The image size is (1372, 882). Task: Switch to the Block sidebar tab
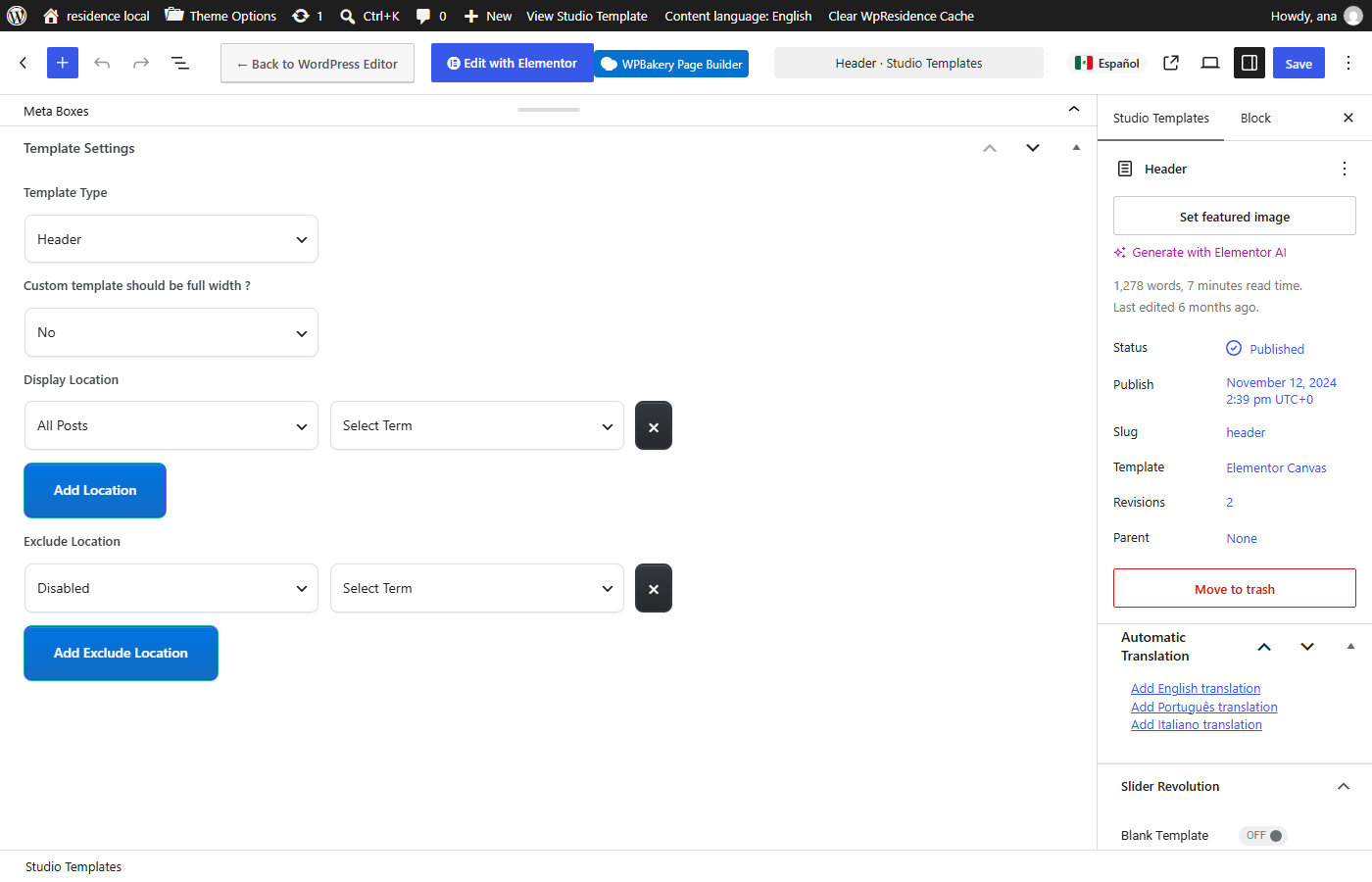[x=1255, y=118]
